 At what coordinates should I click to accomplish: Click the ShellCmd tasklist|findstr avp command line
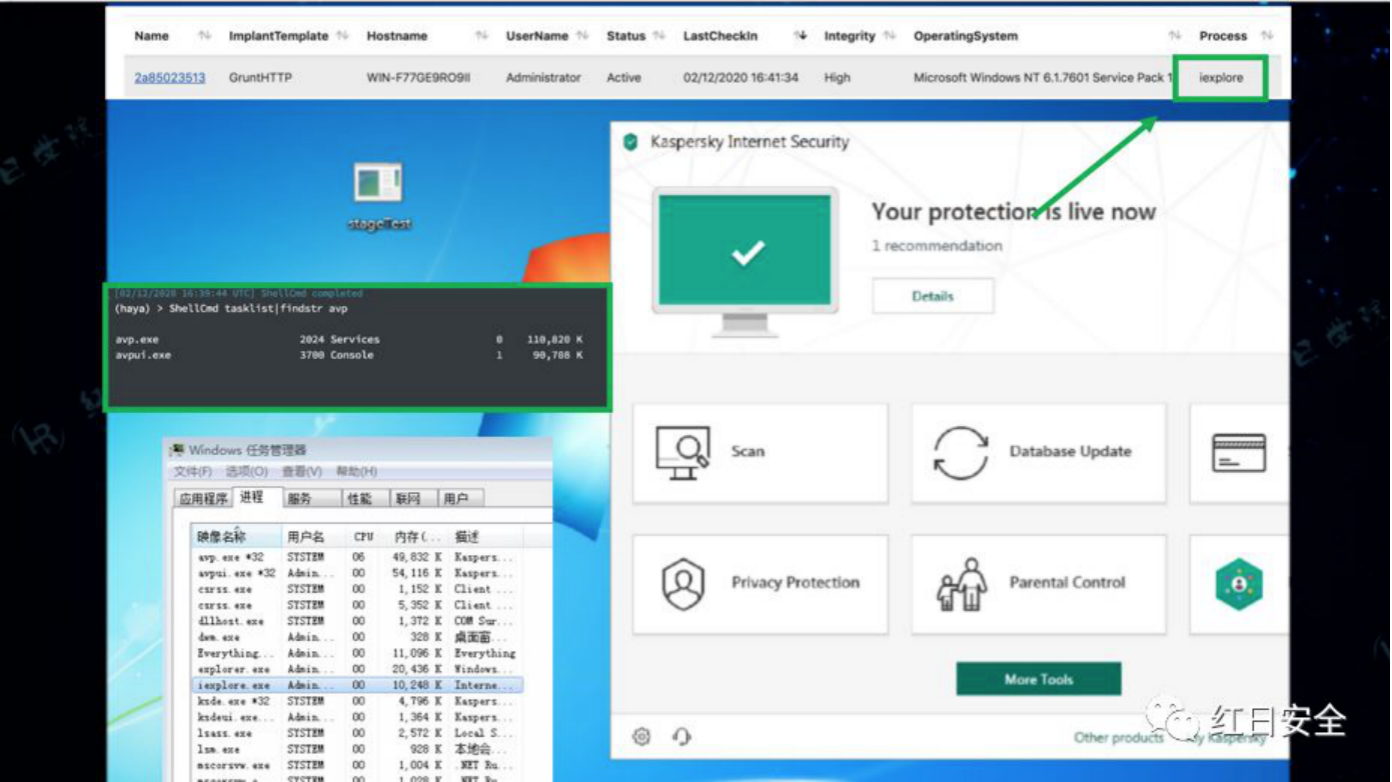click(231, 309)
